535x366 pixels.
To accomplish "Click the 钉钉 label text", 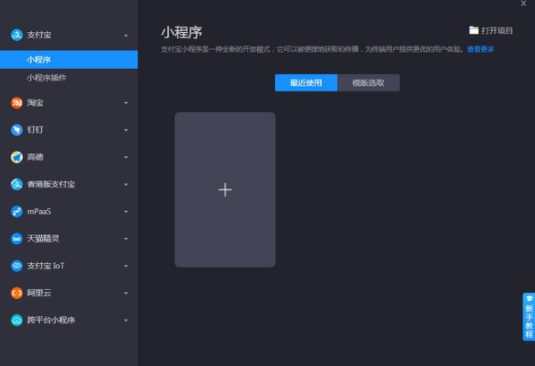I will coord(35,130).
